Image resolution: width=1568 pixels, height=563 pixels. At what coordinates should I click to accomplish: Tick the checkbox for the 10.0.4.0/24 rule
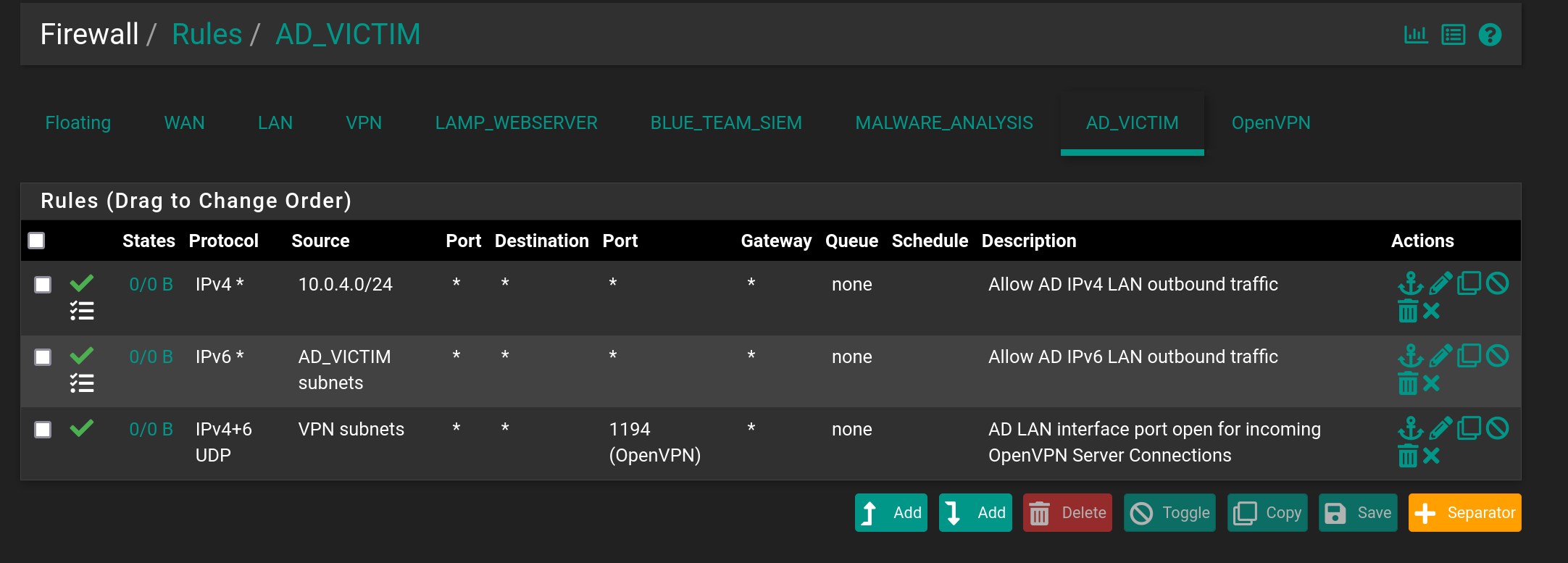pos(43,285)
